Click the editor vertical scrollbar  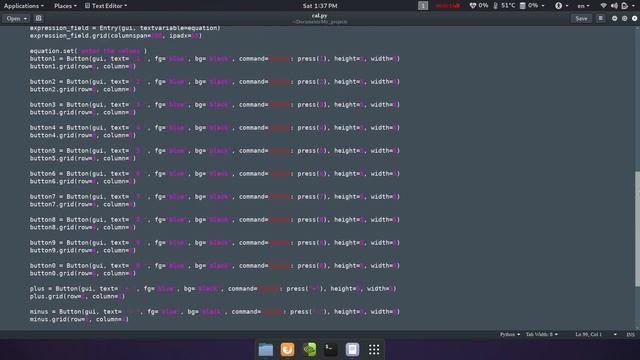click(637, 229)
